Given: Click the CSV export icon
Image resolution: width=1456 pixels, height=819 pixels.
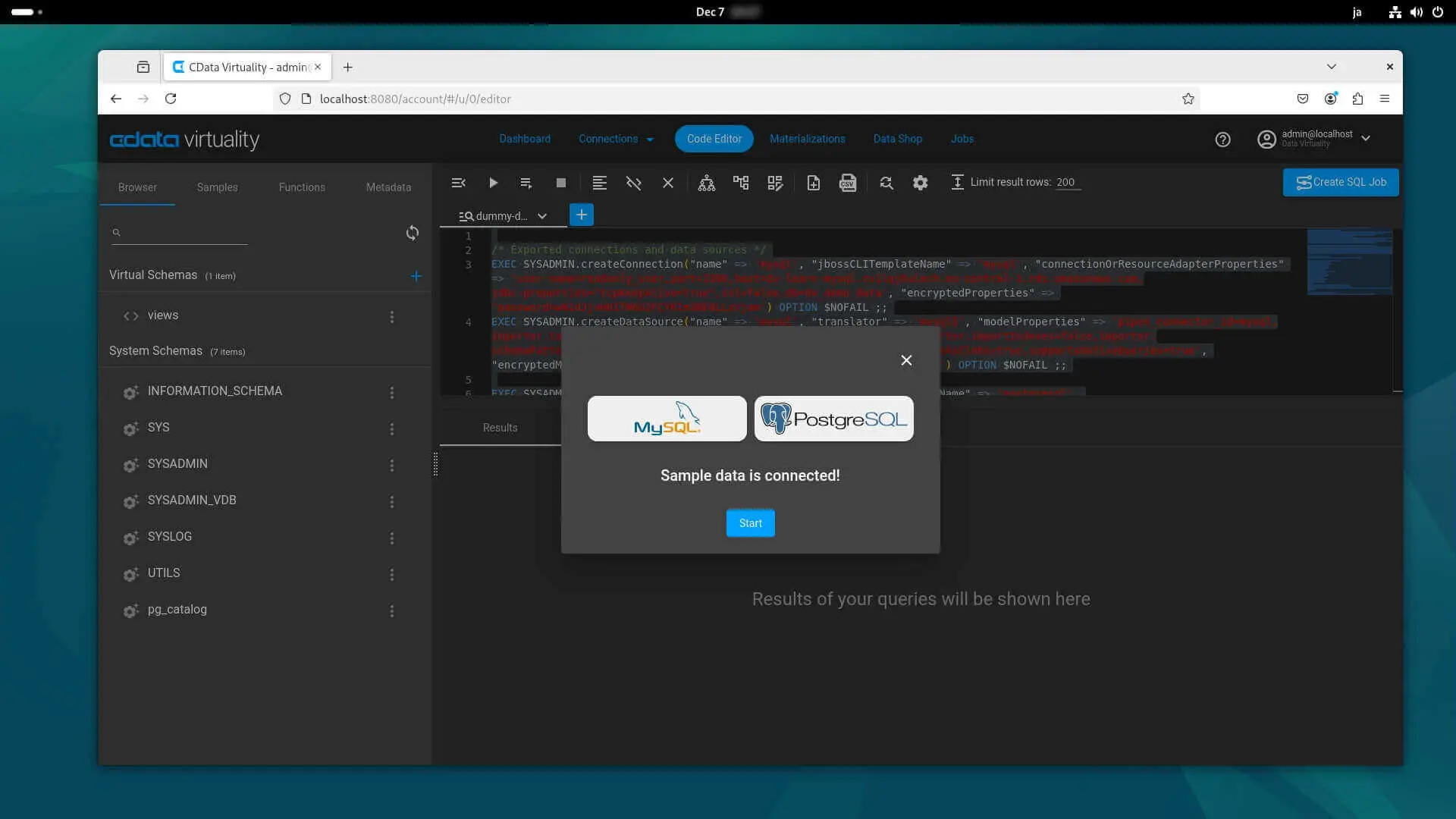Looking at the screenshot, I should click(847, 183).
